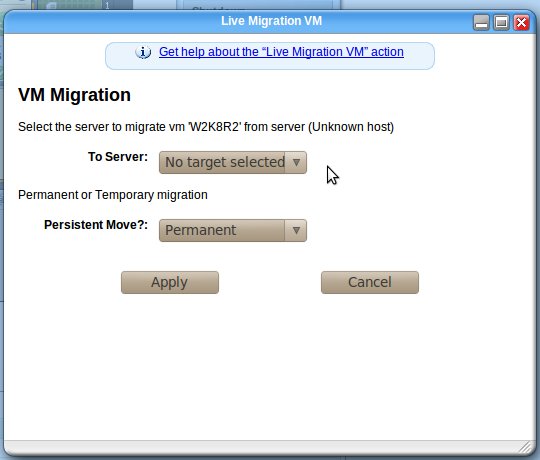Click the info icon beside help link
The width and height of the screenshot is (540, 460).
point(143,52)
